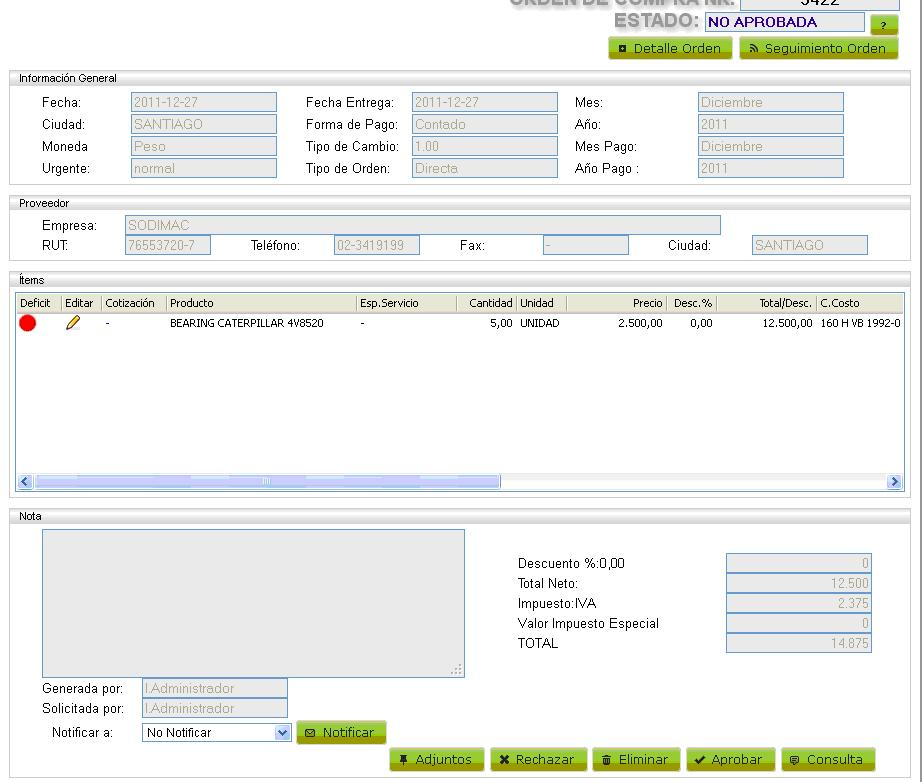This screenshot has width=922, height=782.
Task: Click the Fecha field 2011-12-27
Action: click(203, 102)
